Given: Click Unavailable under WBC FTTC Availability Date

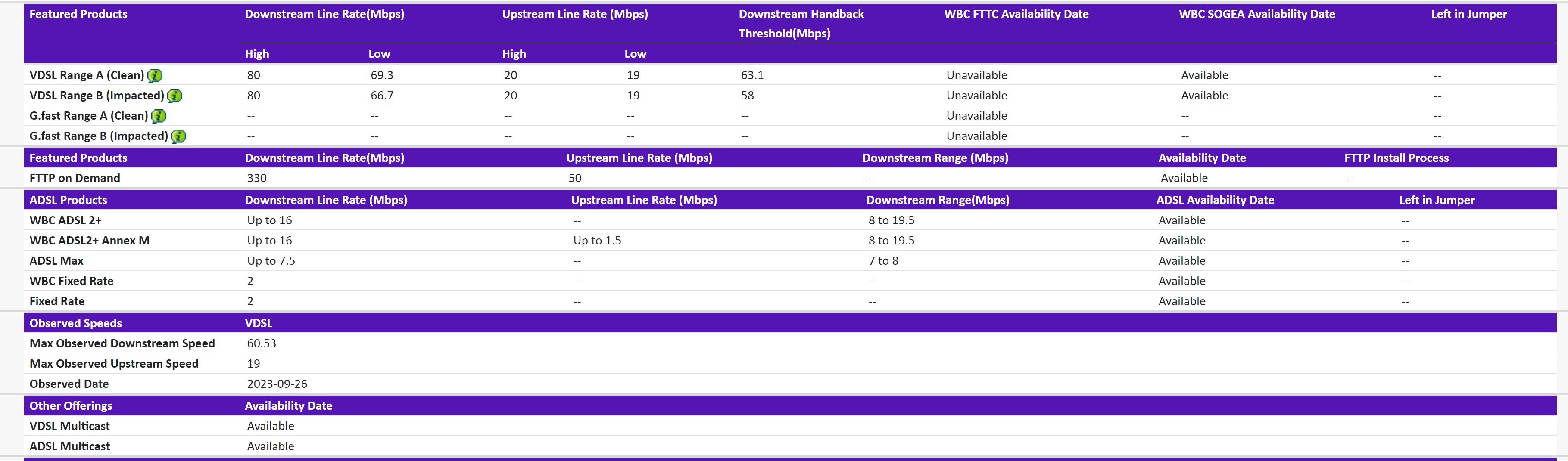Looking at the screenshot, I should click(977, 75).
